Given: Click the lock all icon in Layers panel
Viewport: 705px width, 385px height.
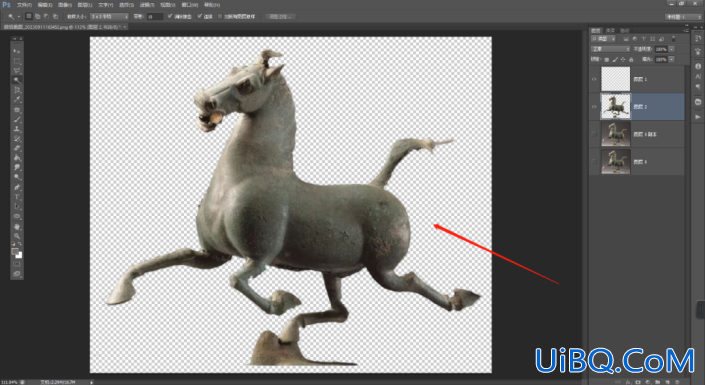Looking at the screenshot, I should coord(631,59).
